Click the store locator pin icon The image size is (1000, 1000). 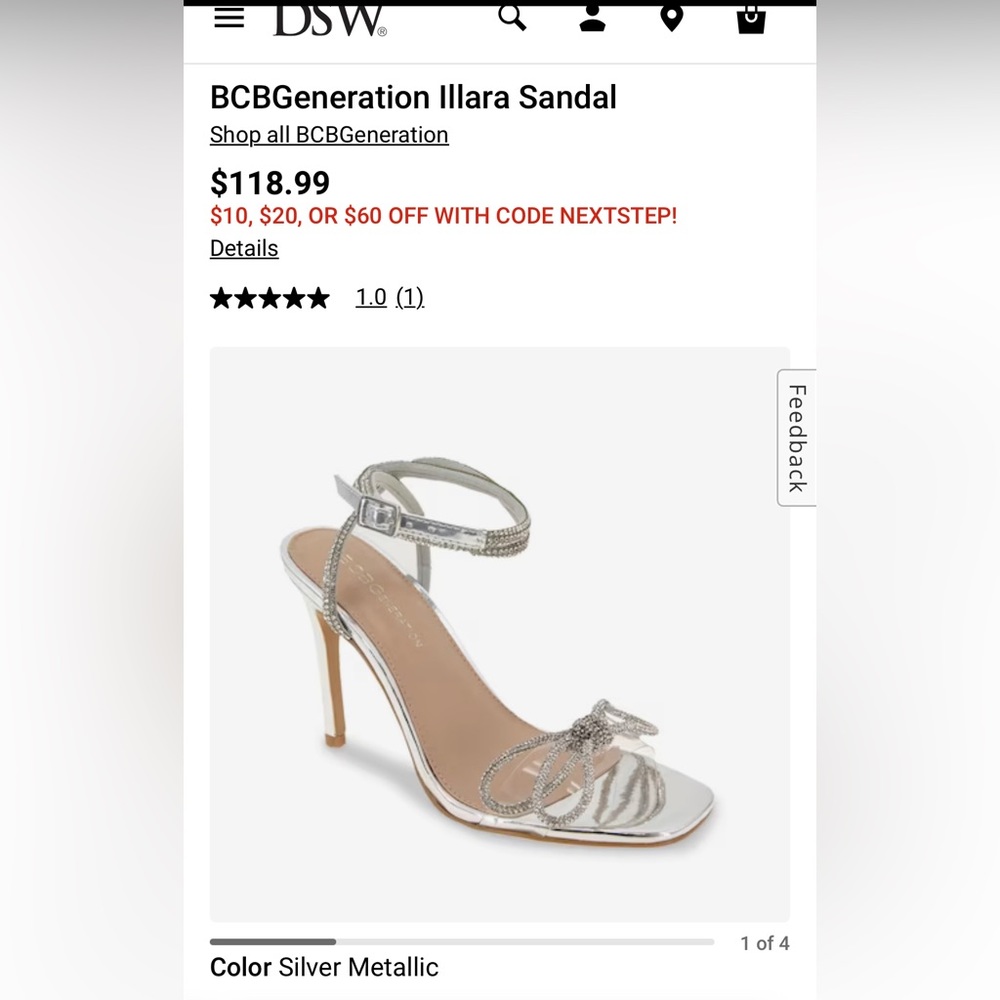(x=671, y=17)
